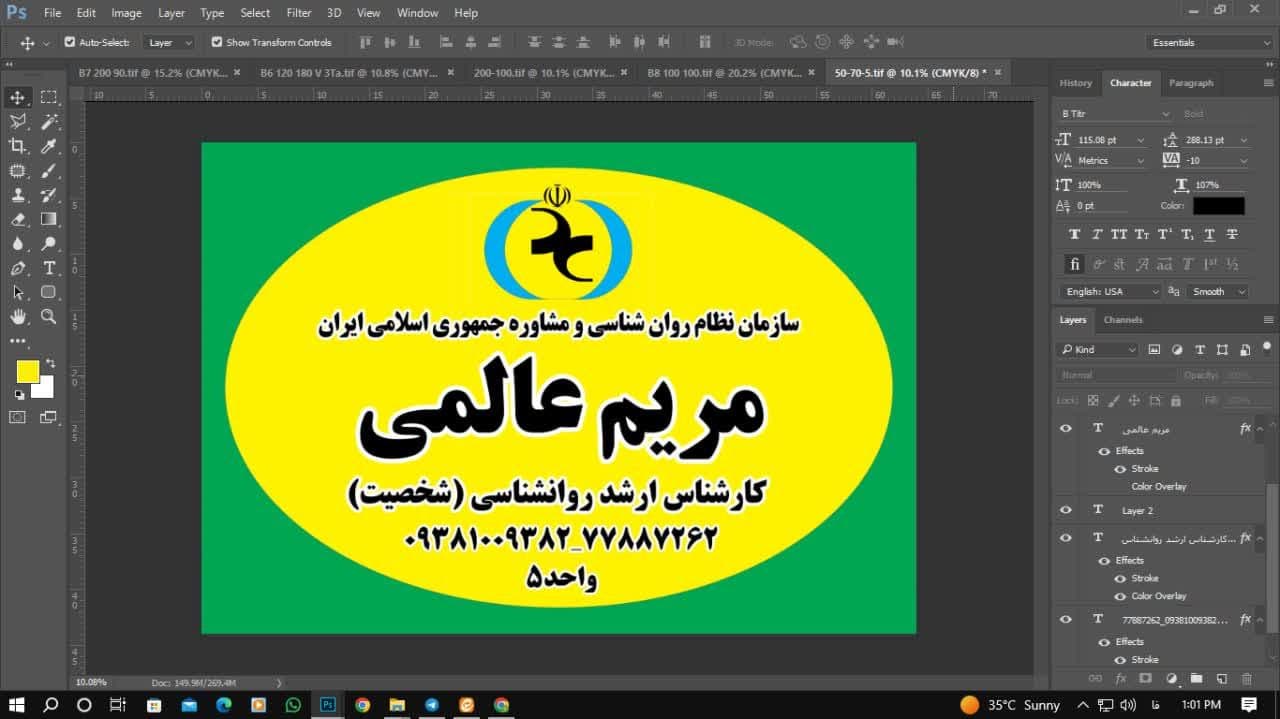The height and width of the screenshot is (719, 1280).
Task: Select the Rectangular Marquee tool
Action: click(48, 97)
